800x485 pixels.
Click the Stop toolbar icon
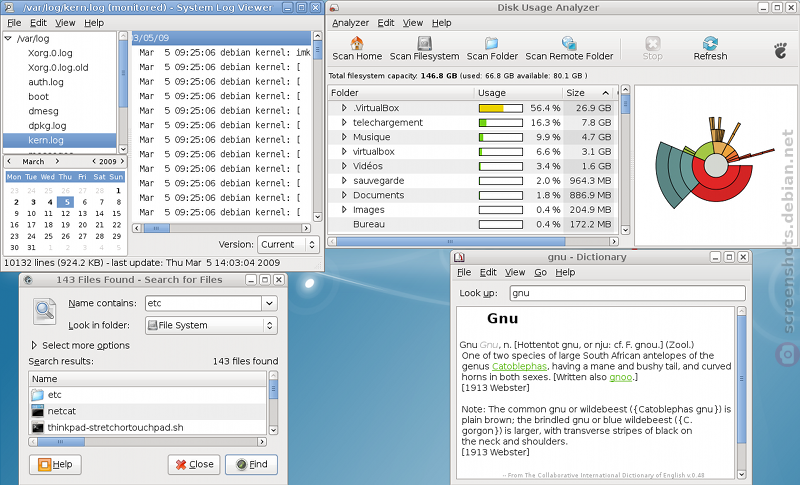click(653, 43)
